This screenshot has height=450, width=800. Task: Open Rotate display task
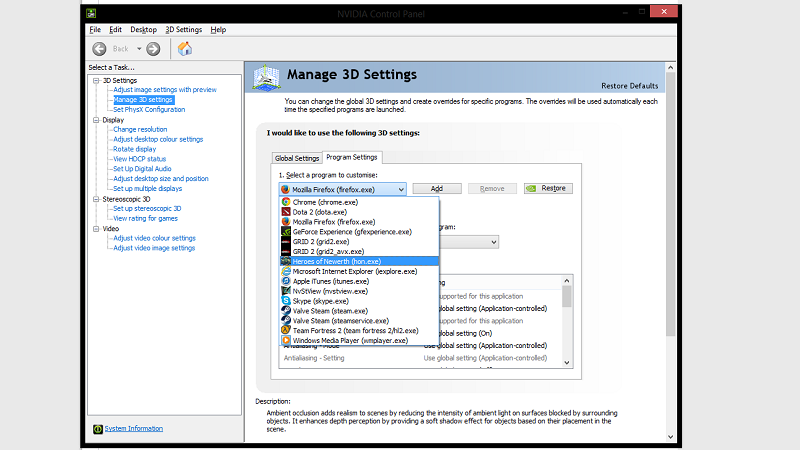tap(135, 149)
